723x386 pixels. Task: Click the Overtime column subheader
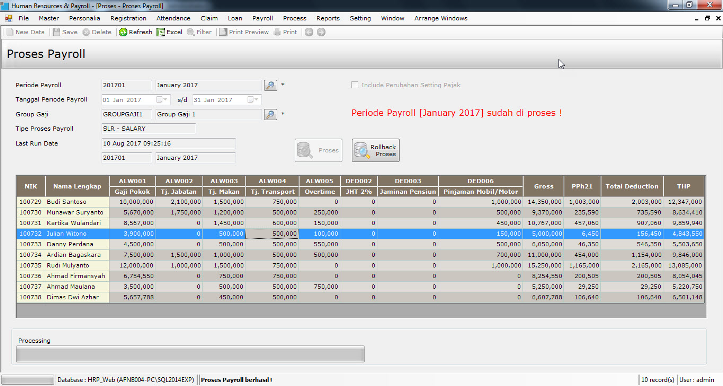point(320,192)
